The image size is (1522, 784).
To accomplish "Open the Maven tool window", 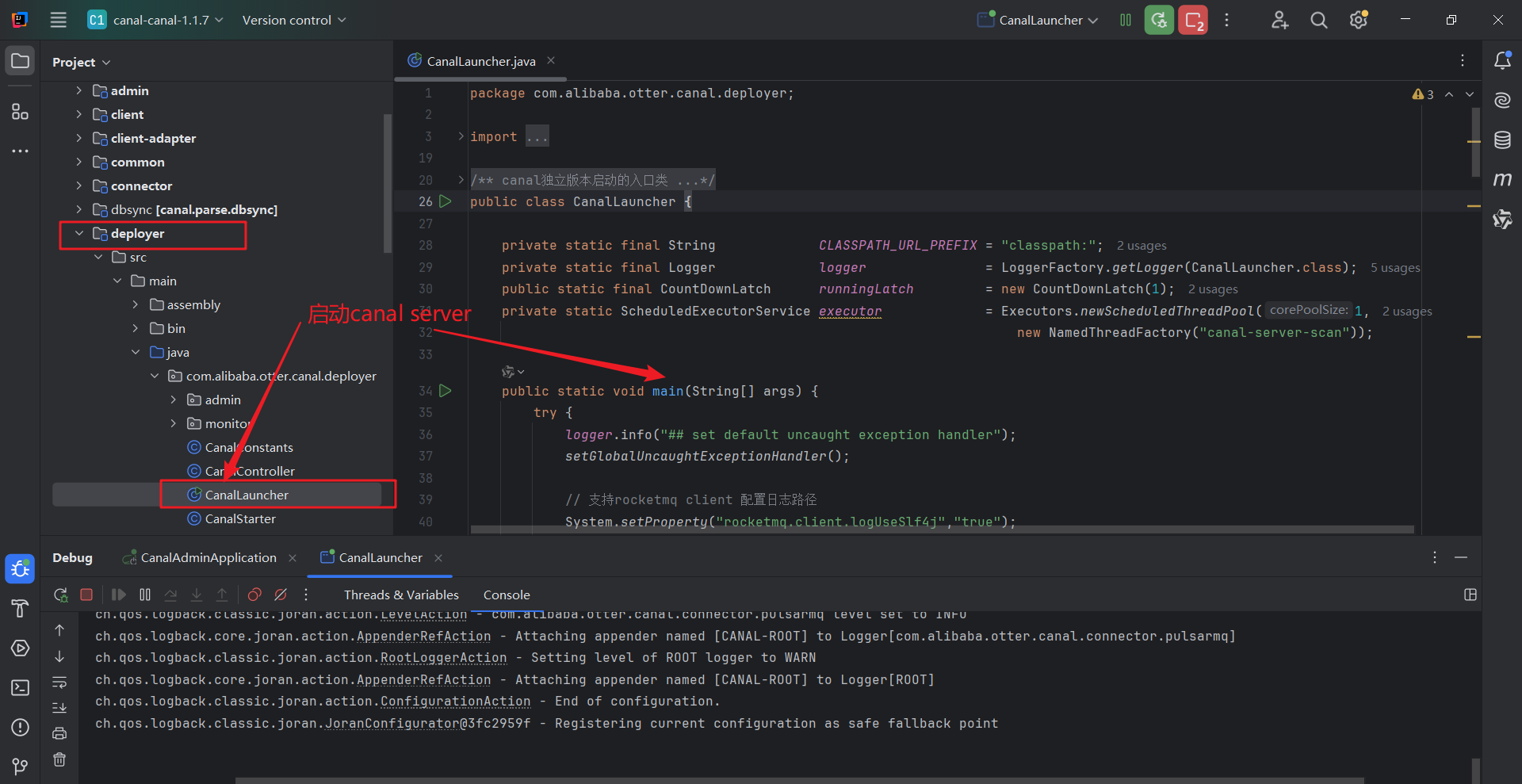I will (1502, 180).
